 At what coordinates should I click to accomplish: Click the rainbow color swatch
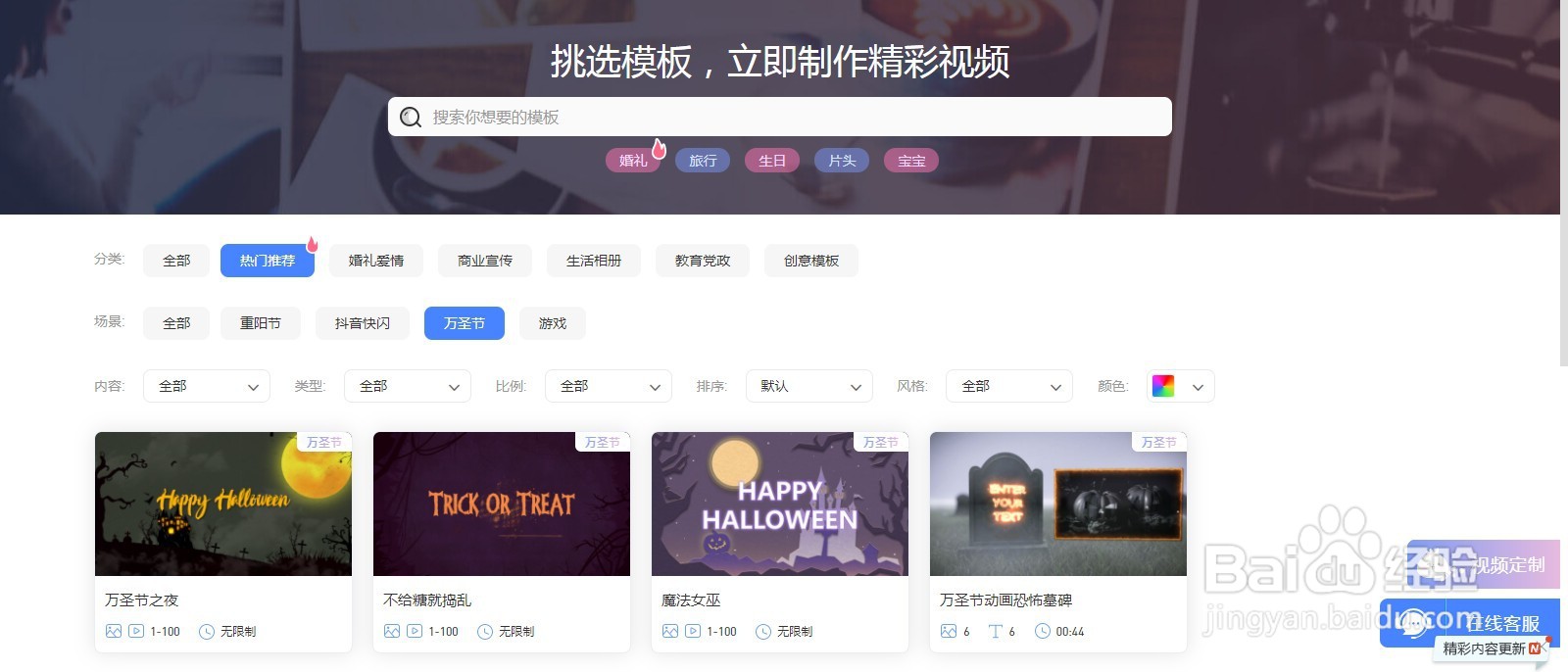(1163, 386)
